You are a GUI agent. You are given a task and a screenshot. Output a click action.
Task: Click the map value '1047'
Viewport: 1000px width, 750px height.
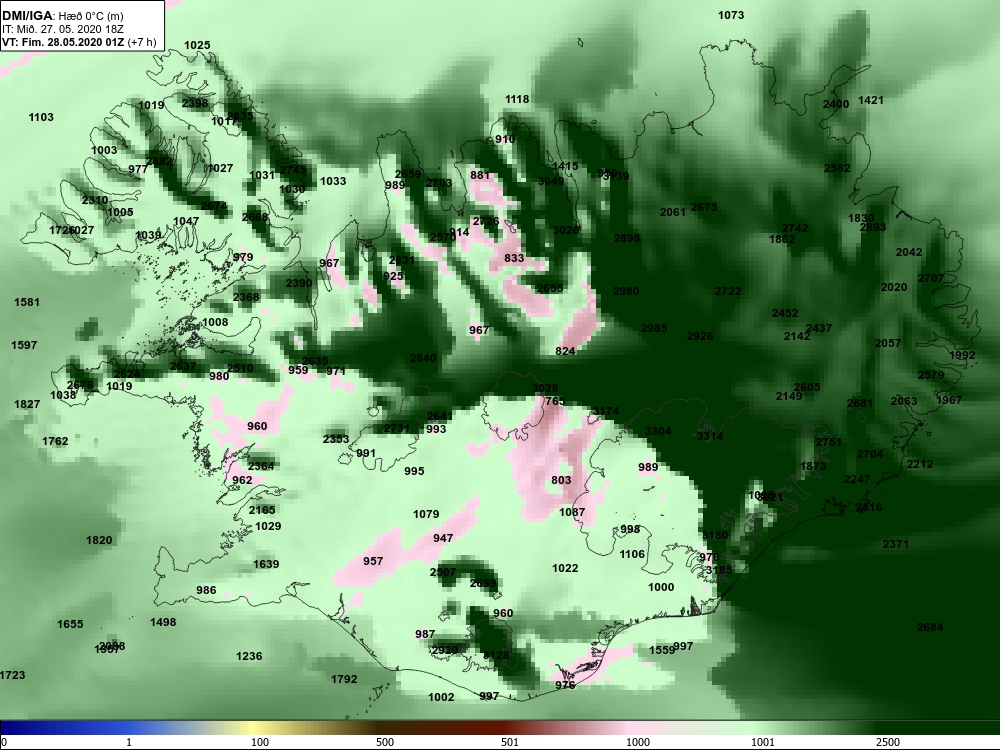[186, 221]
